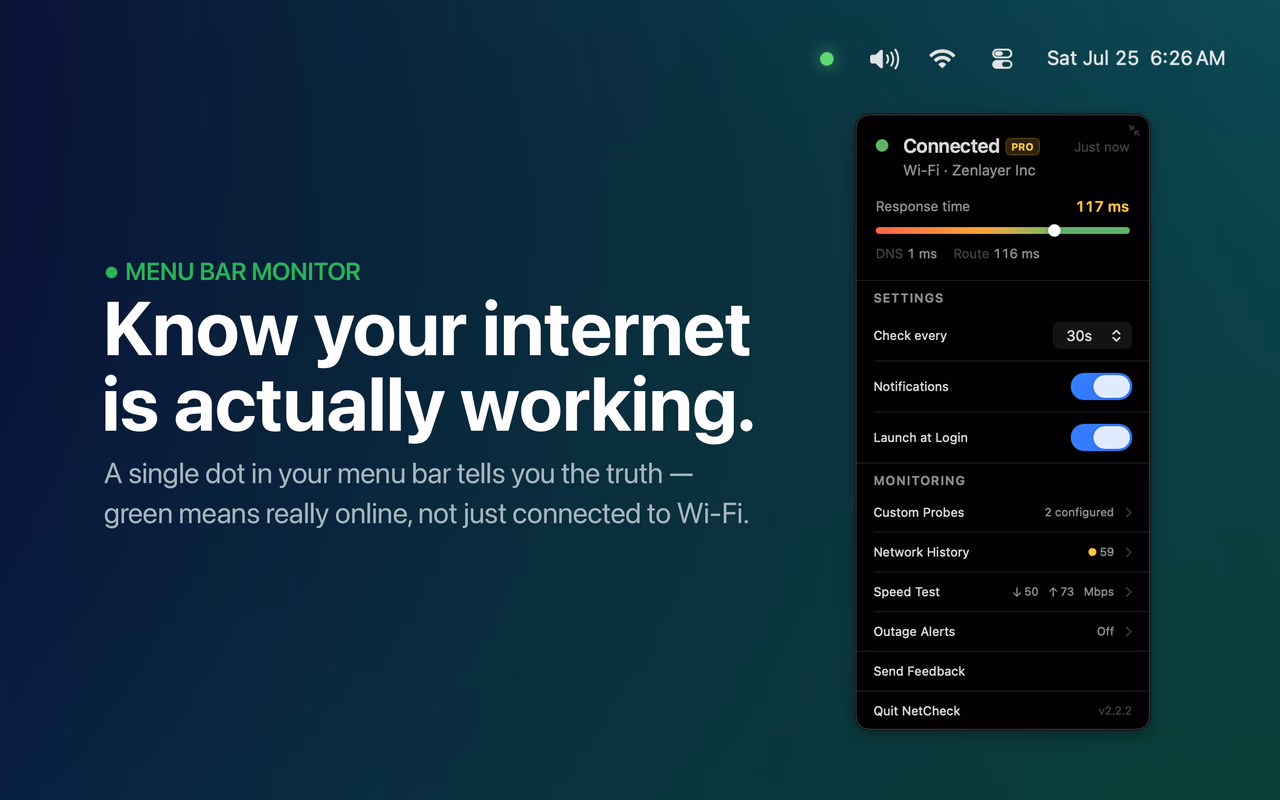Toggle the Notifications switch
The image size is (1280, 800).
(x=1101, y=387)
